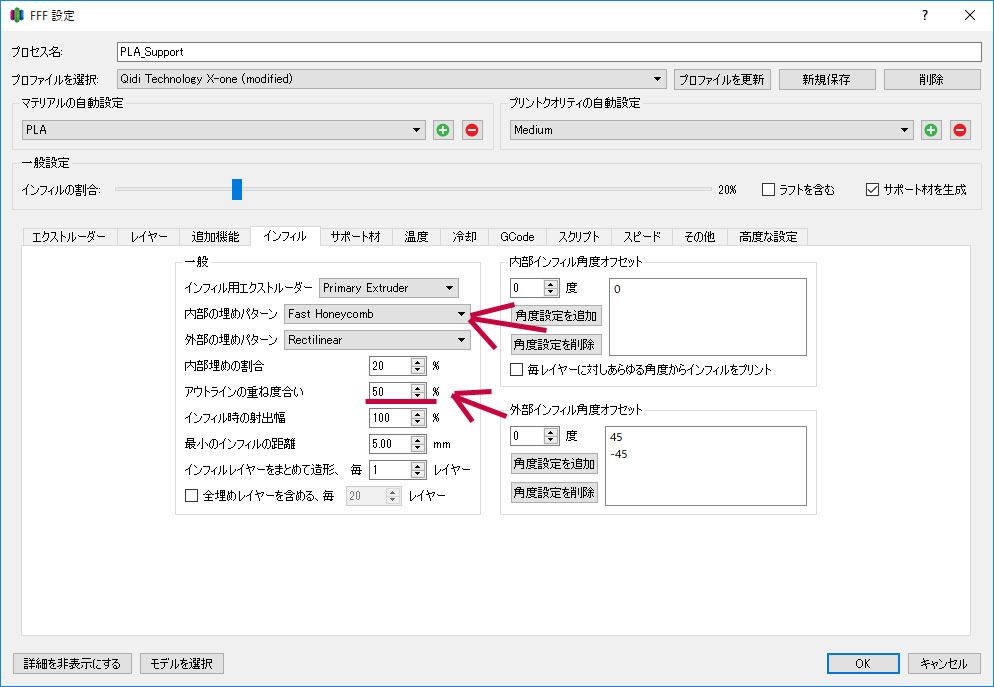Image resolution: width=994 pixels, height=687 pixels.
Task: Toggle 全埋めレイヤーを含める checkbox
Action: pos(192,495)
